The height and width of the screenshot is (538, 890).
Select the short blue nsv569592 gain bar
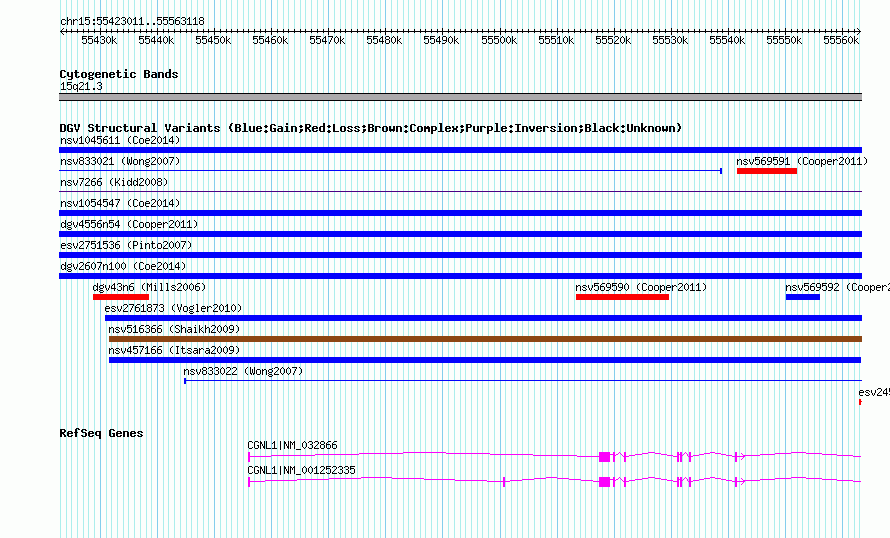(x=802, y=297)
